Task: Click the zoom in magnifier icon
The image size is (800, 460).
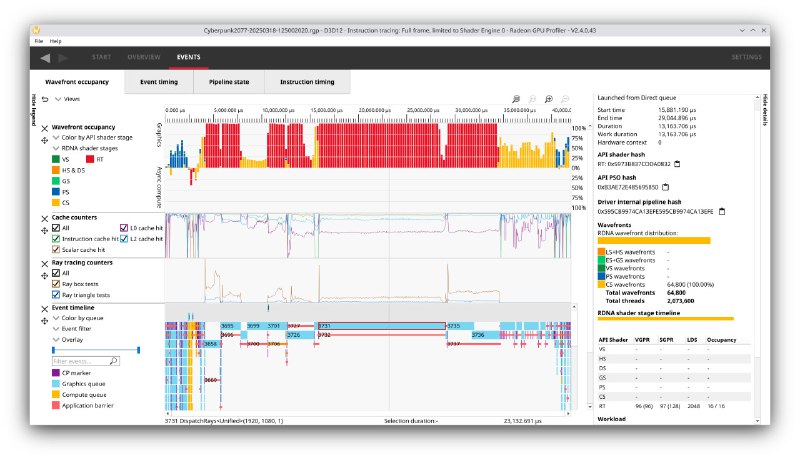Action: [548, 99]
